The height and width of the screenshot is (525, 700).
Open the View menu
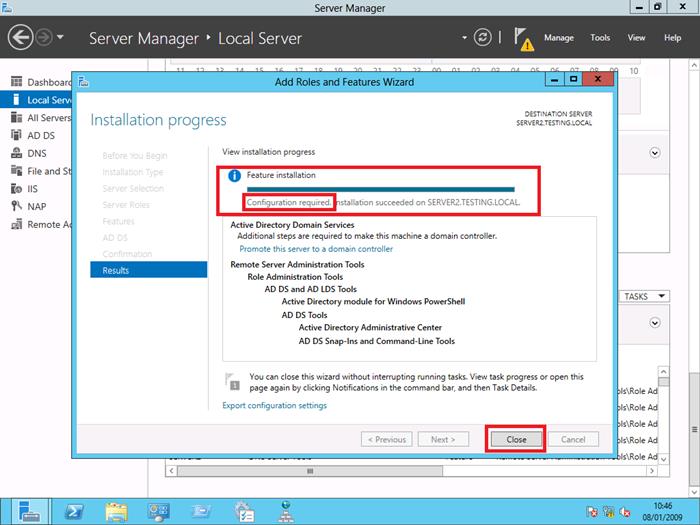pyautogui.click(x=636, y=38)
